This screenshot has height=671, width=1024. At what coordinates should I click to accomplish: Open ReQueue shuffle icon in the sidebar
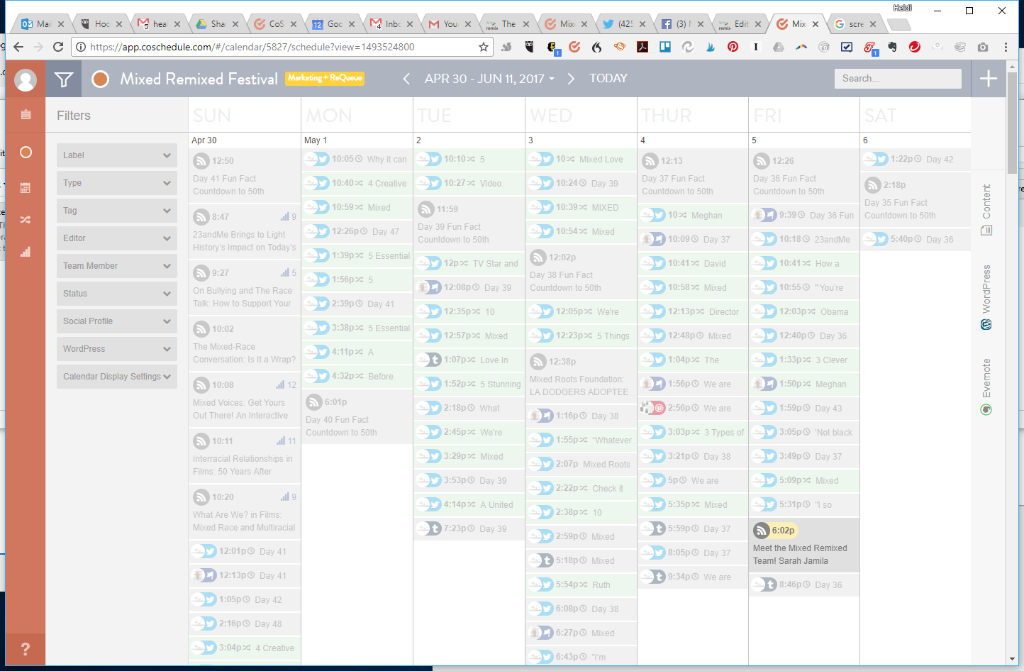tap(25, 220)
